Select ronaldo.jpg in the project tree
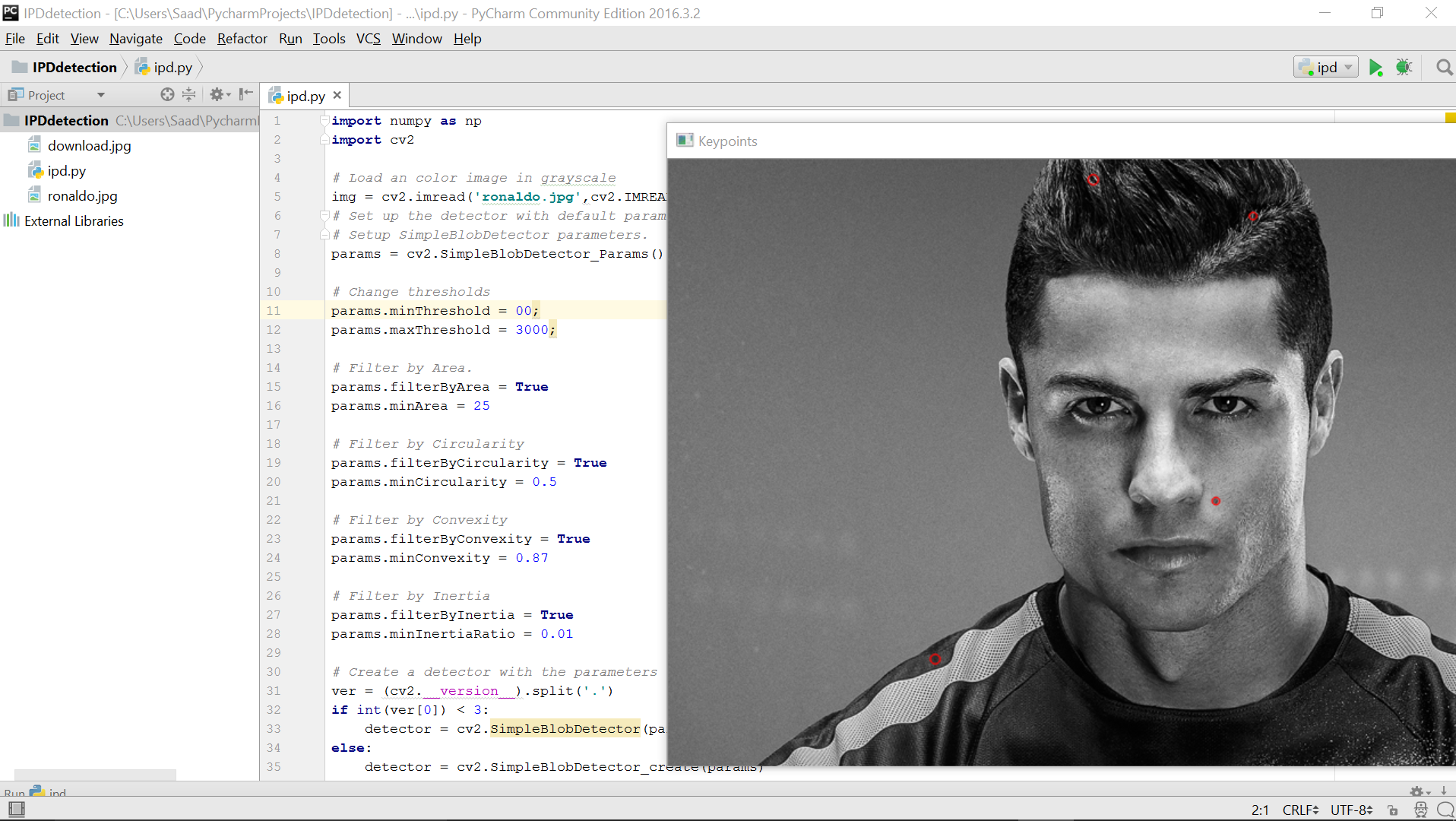 coord(82,196)
